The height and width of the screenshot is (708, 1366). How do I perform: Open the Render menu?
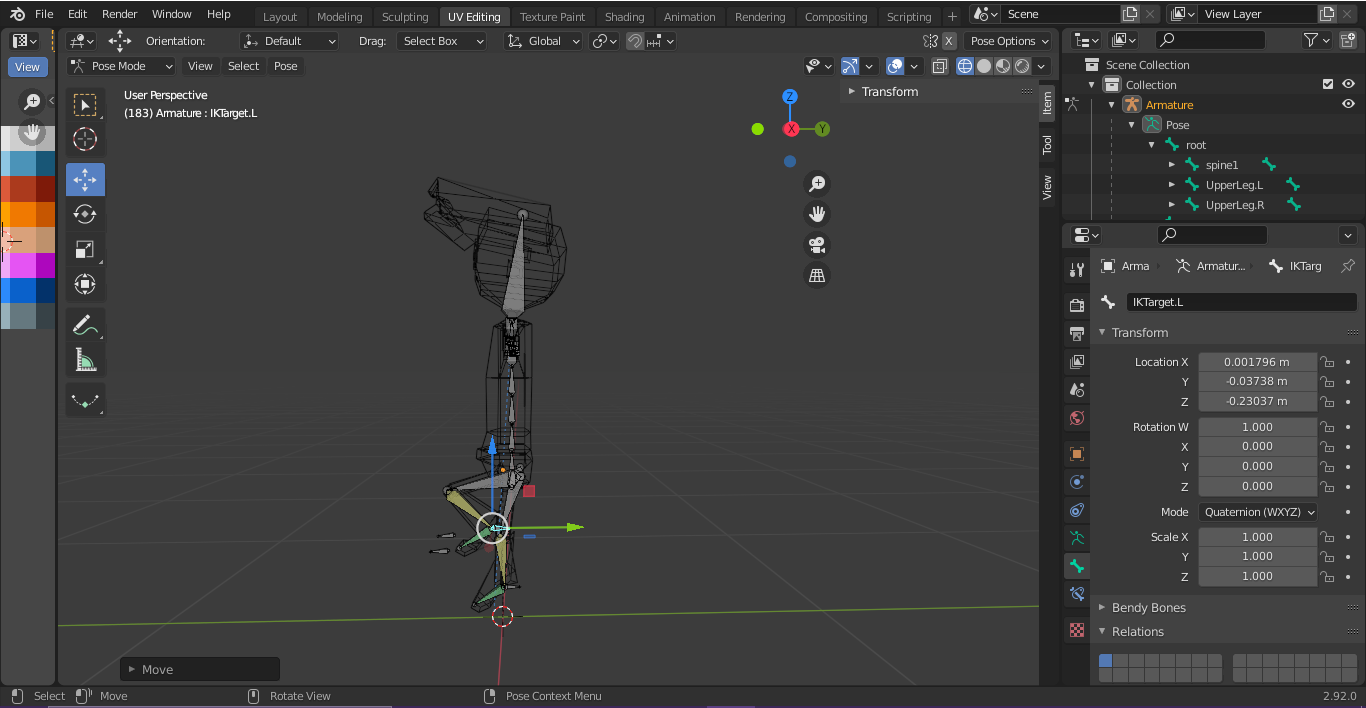(119, 14)
